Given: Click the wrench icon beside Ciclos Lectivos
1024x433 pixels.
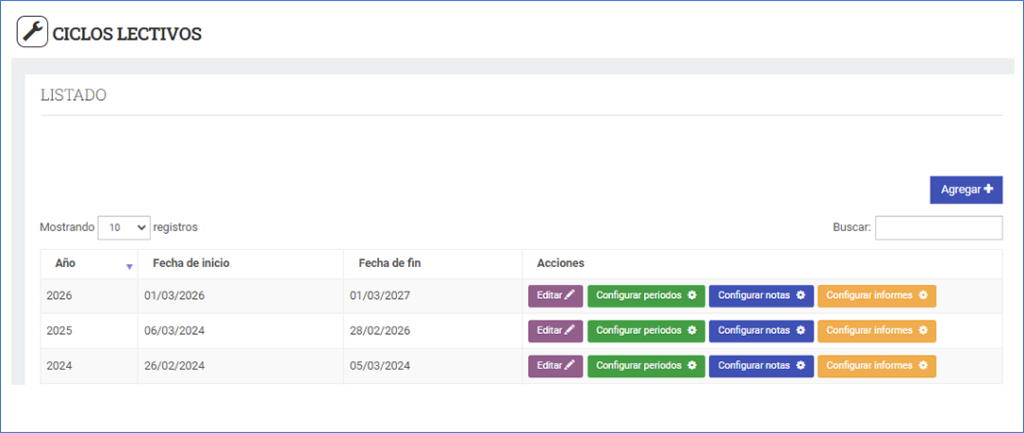Looking at the screenshot, I should click(33, 33).
